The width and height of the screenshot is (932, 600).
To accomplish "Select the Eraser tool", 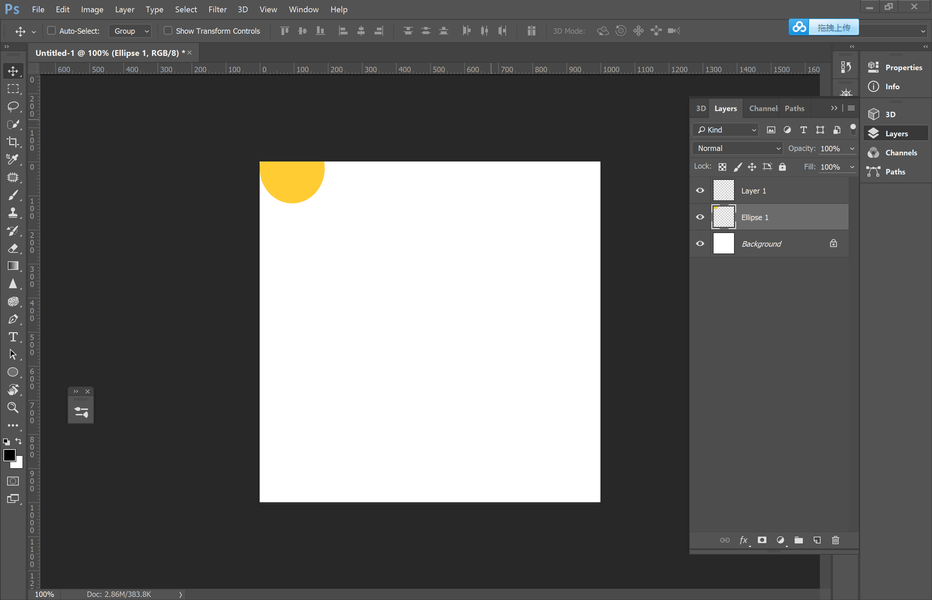I will 12,249.
